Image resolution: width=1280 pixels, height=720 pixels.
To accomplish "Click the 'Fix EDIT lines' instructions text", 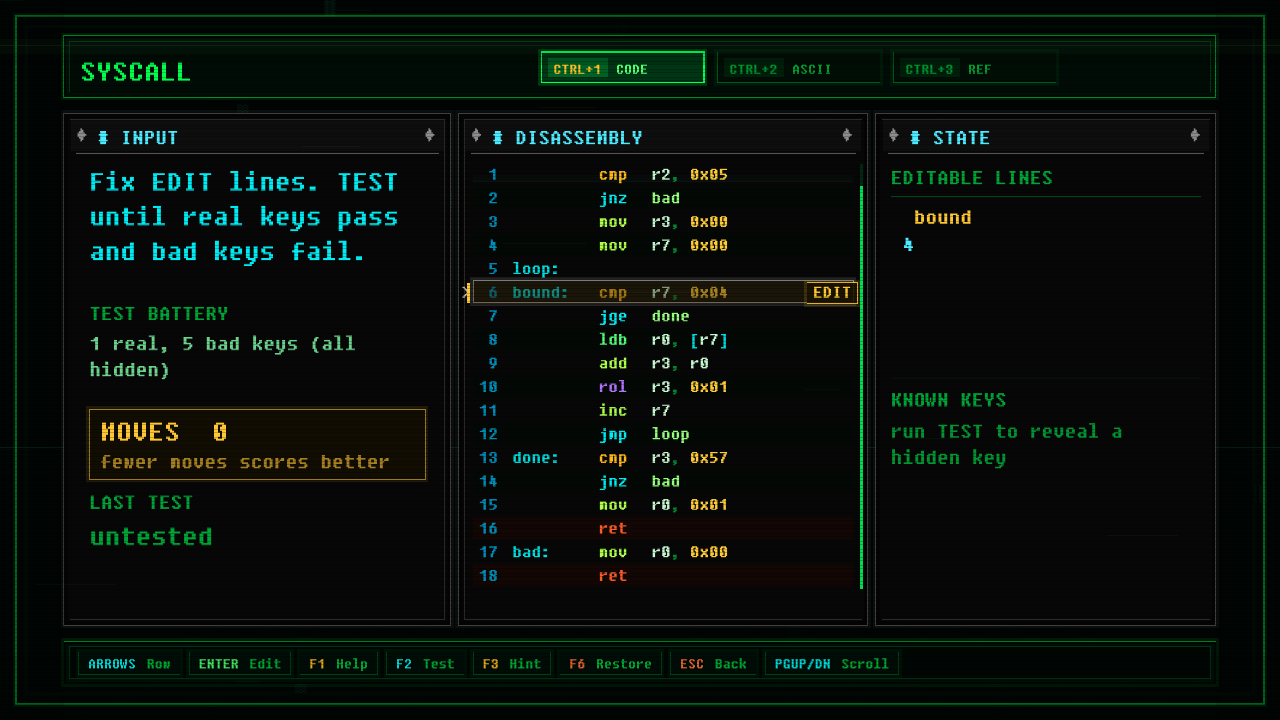I will [x=244, y=217].
